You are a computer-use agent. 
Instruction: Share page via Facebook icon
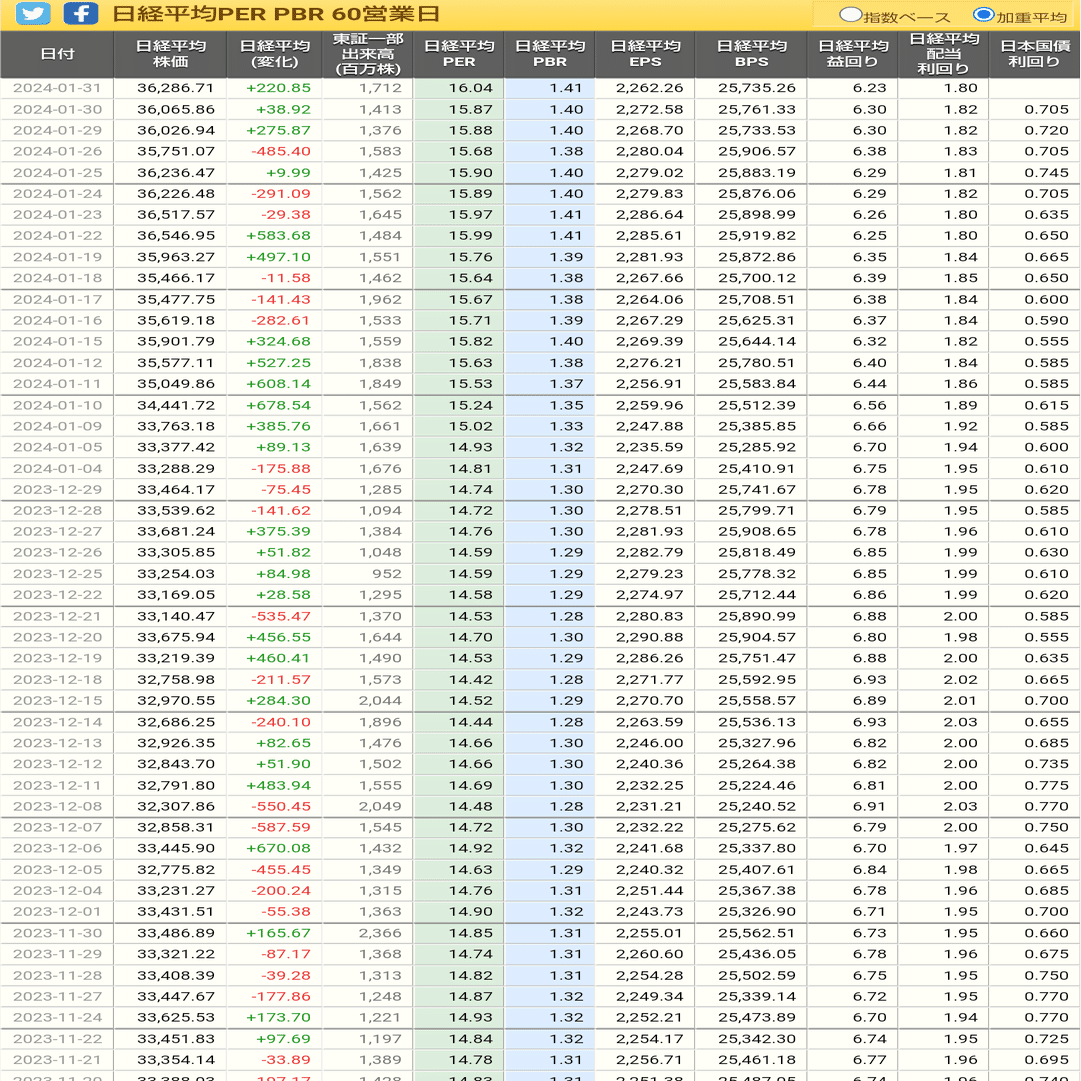tap(81, 14)
